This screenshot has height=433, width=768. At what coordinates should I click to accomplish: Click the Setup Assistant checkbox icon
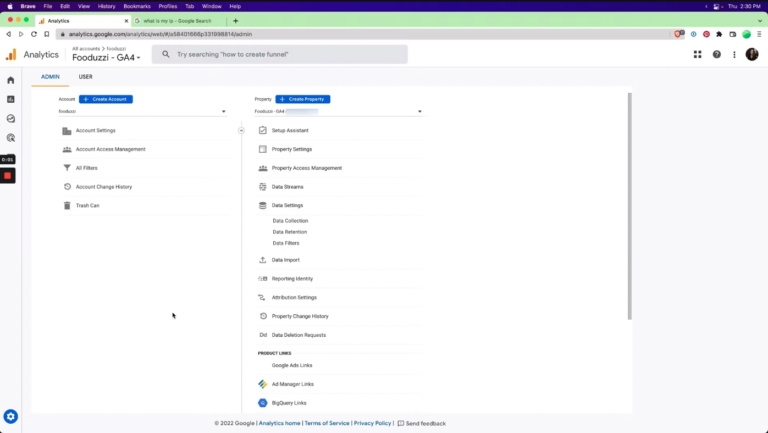tap(263, 130)
